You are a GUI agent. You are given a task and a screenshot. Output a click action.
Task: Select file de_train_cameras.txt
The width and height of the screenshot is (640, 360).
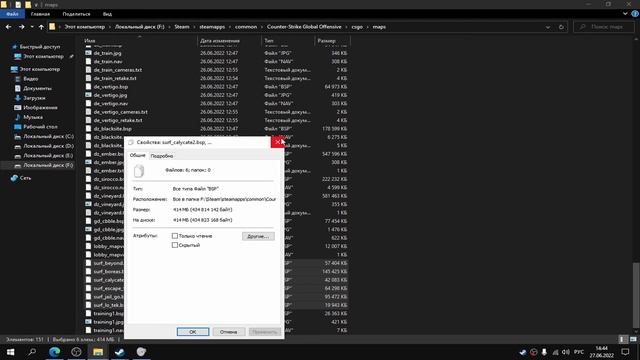[x=118, y=70]
